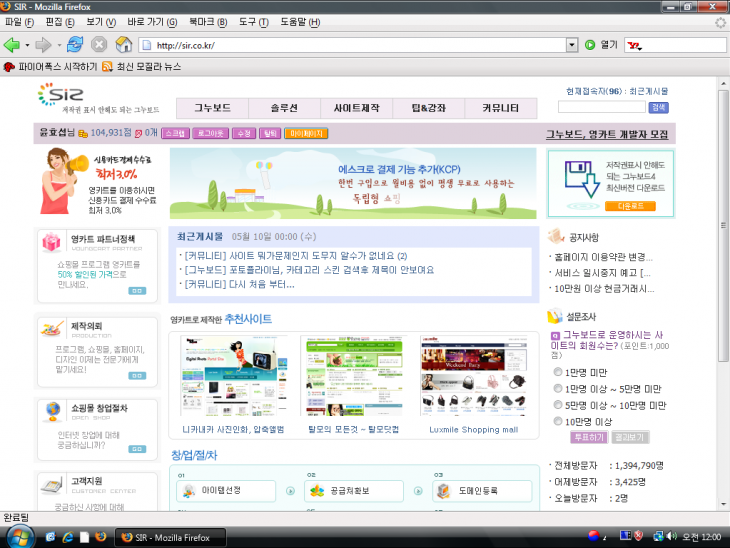
Task: Open the 사이트제작 navigation tab
Action: point(356,108)
